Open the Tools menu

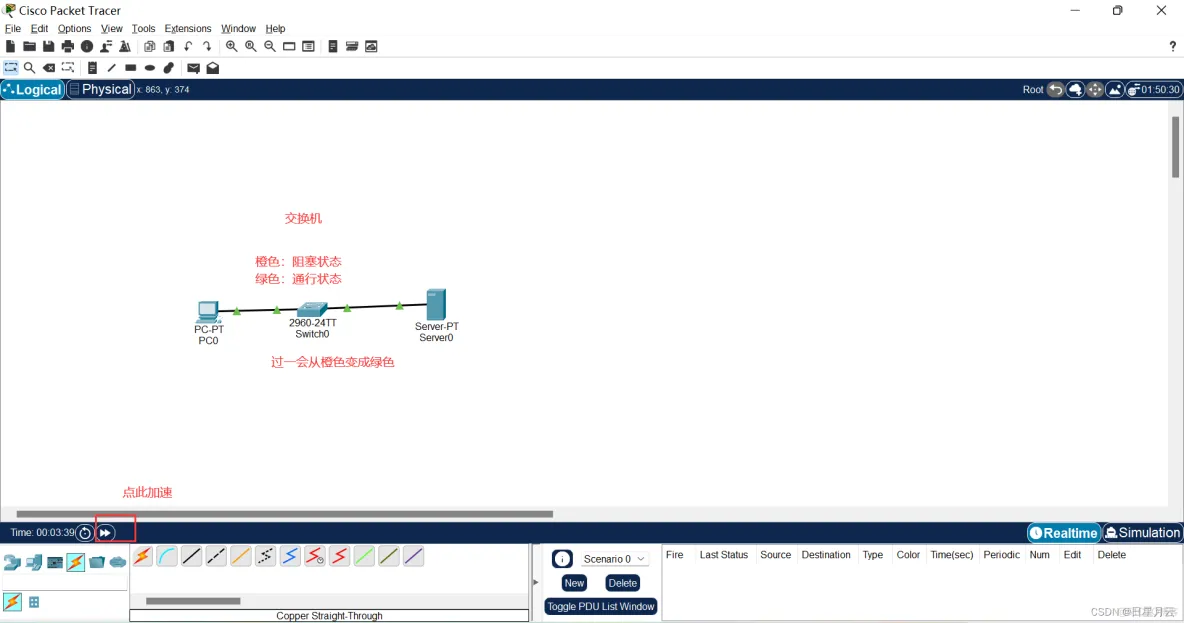coord(143,29)
